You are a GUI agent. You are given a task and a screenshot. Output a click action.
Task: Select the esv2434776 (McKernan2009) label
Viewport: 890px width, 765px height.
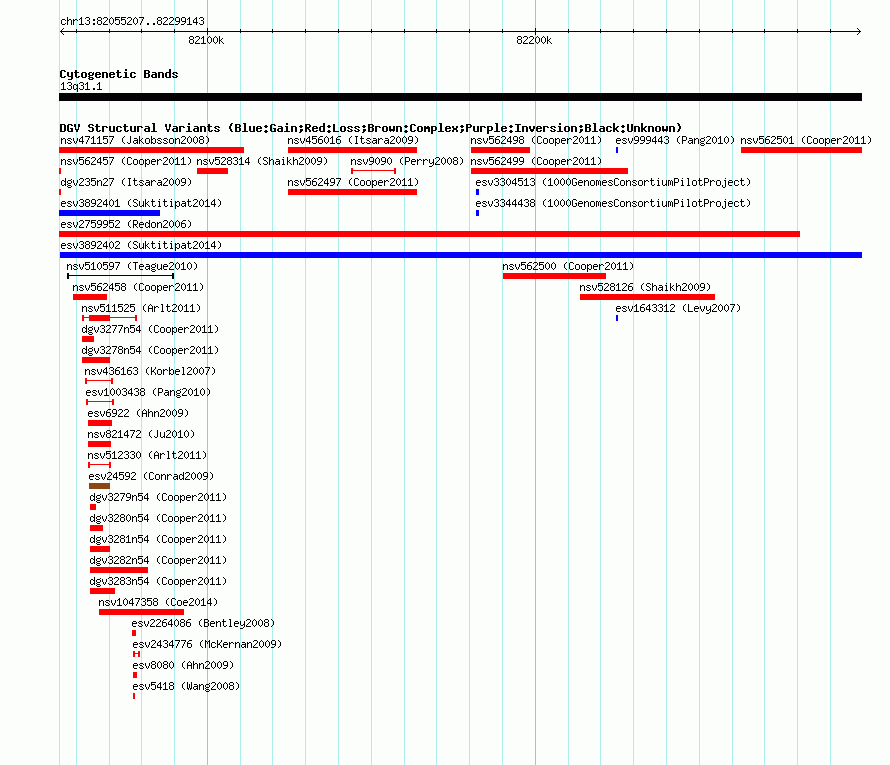coord(207,644)
